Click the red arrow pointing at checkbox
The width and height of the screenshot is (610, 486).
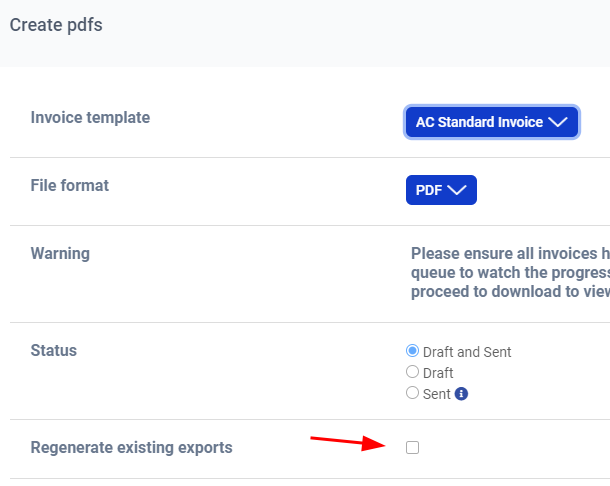[x=347, y=442]
